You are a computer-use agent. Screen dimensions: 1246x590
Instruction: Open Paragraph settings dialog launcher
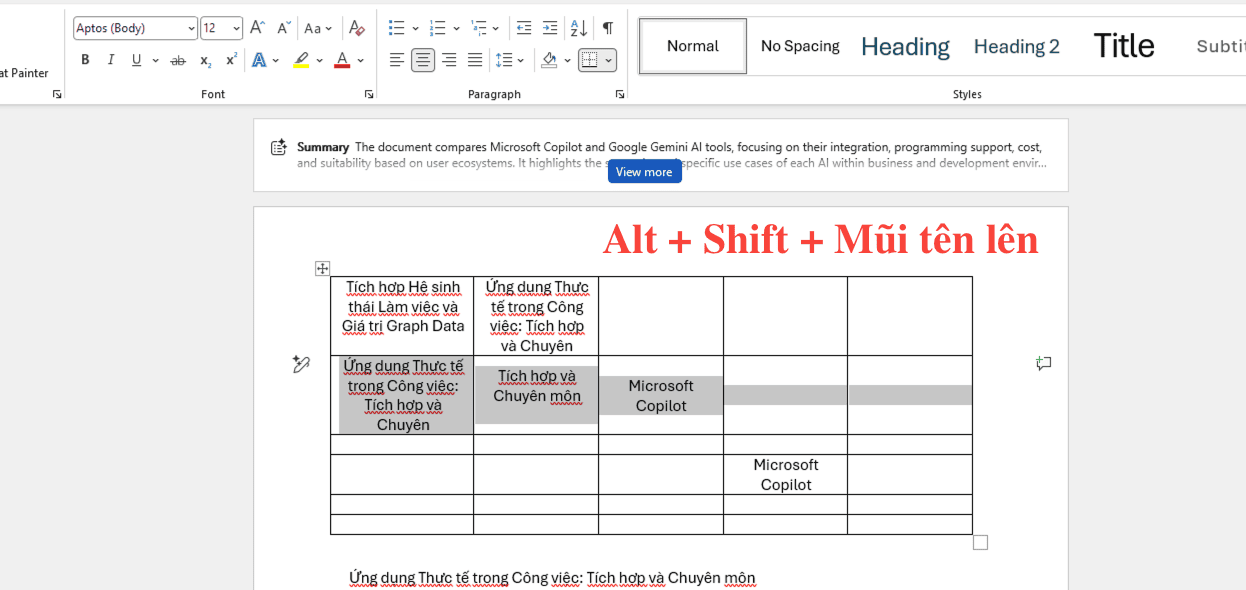click(x=620, y=94)
